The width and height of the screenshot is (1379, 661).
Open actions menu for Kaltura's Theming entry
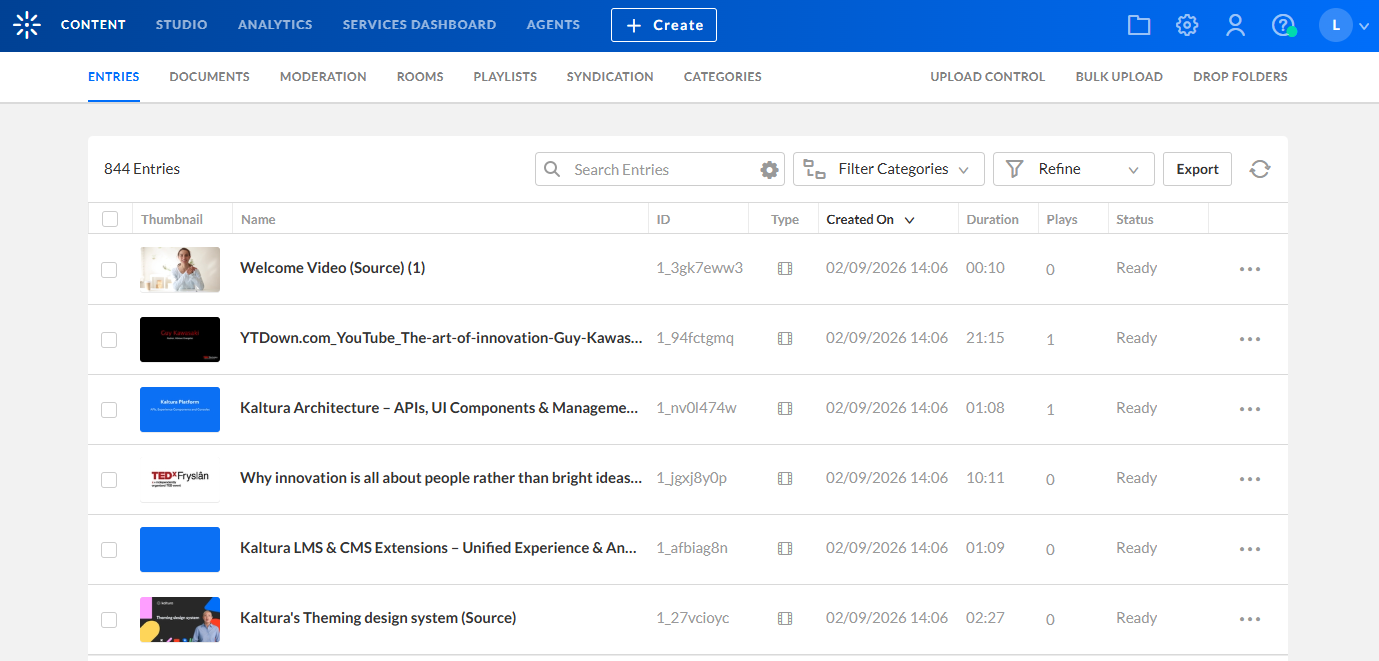[1250, 619]
